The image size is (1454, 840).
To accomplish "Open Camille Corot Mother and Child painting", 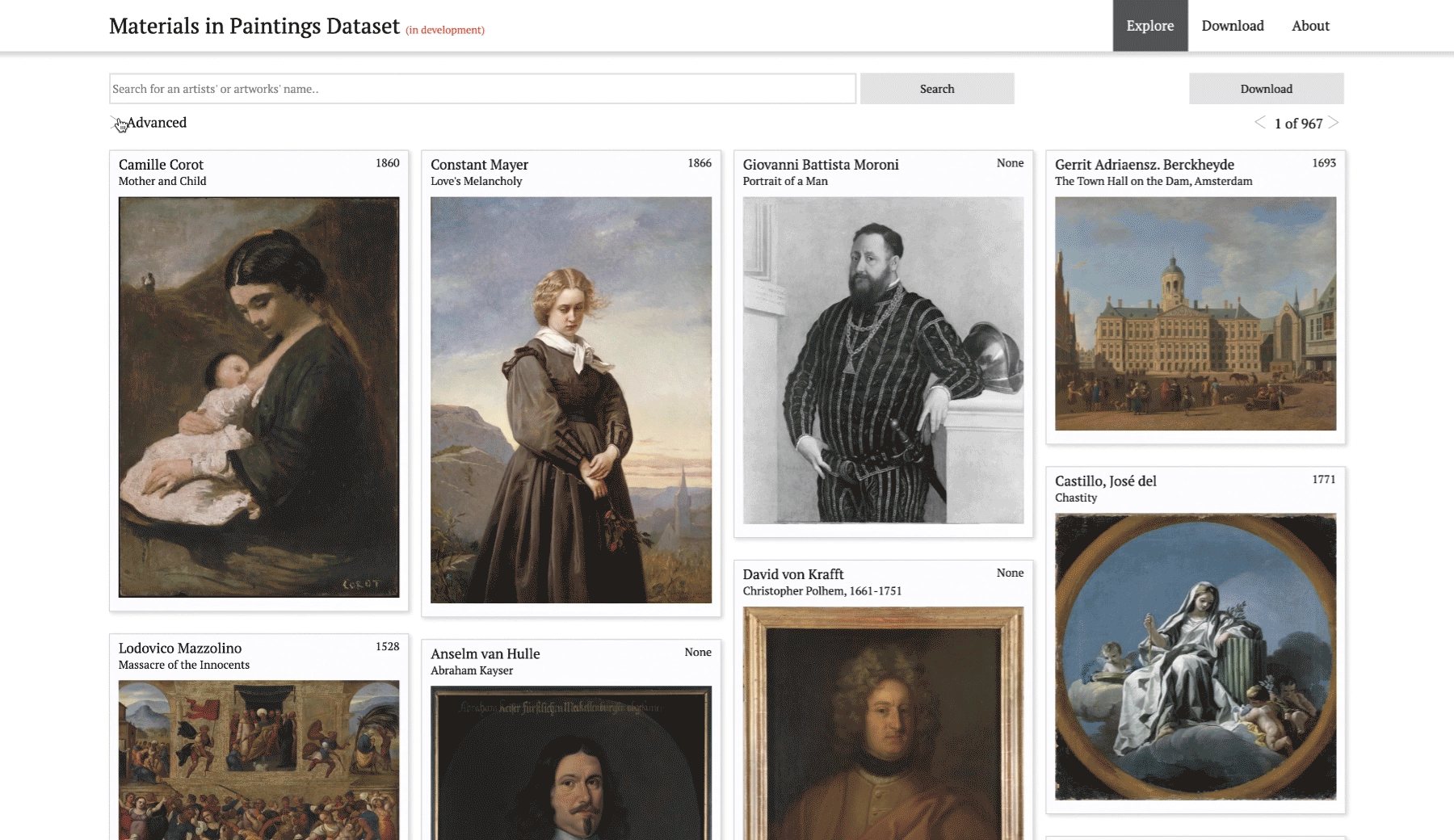I will click(x=258, y=397).
